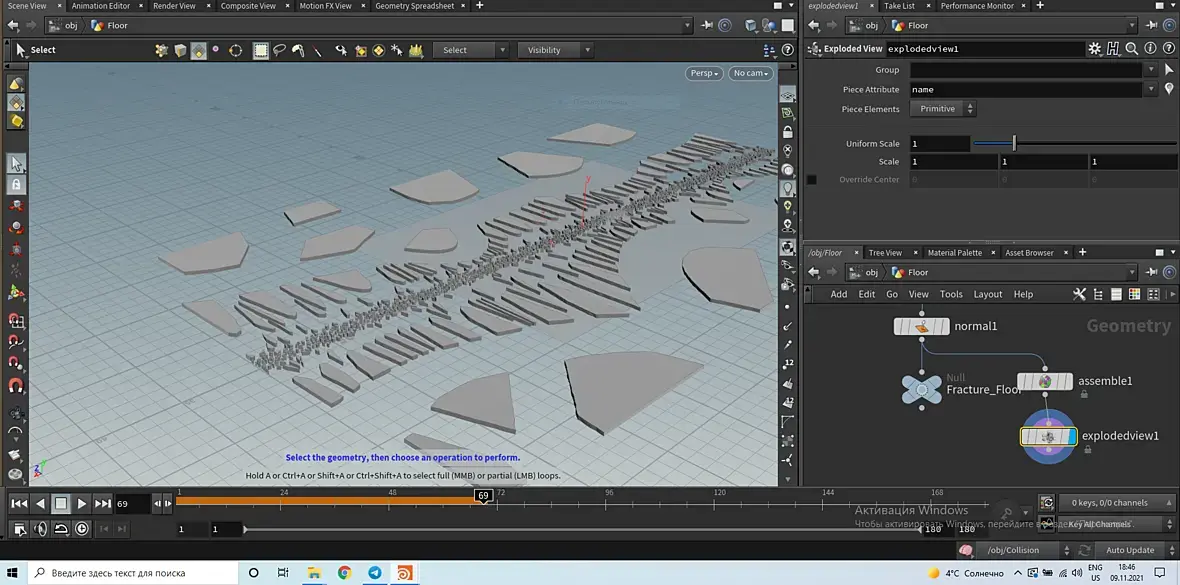Switch to the Geometry Spreadsheet tab
Image resolution: width=1180 pixels, height=585 pixels.
414,6
